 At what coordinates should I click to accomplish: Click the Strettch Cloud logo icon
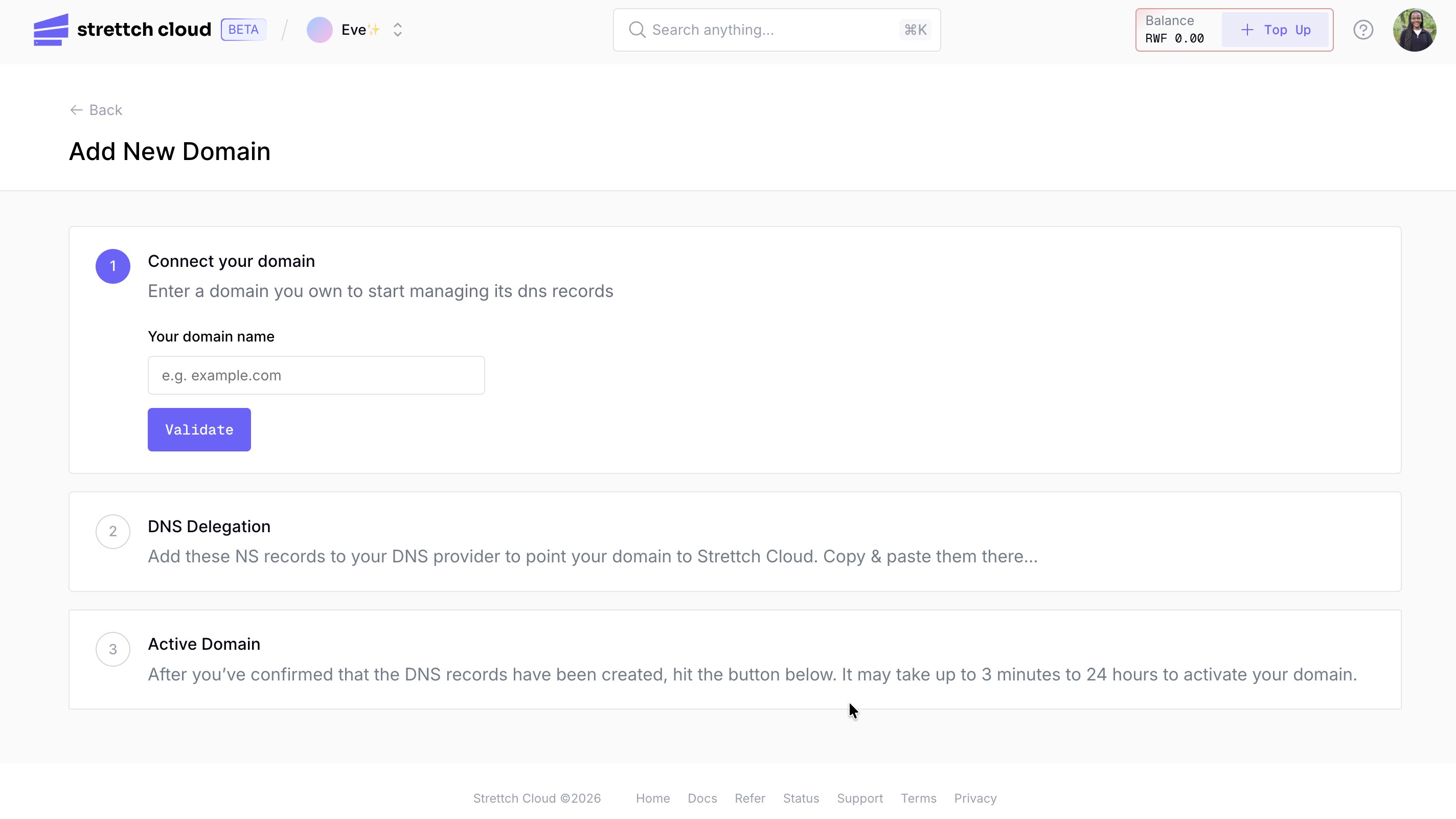51,30
